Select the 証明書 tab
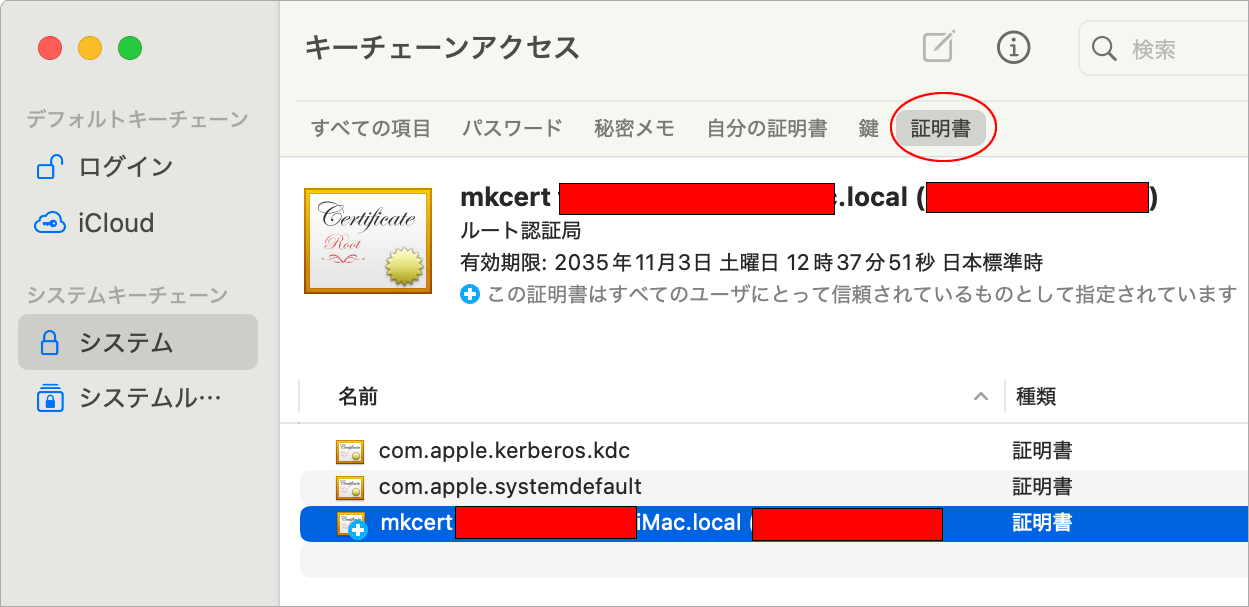 [941, 128]
